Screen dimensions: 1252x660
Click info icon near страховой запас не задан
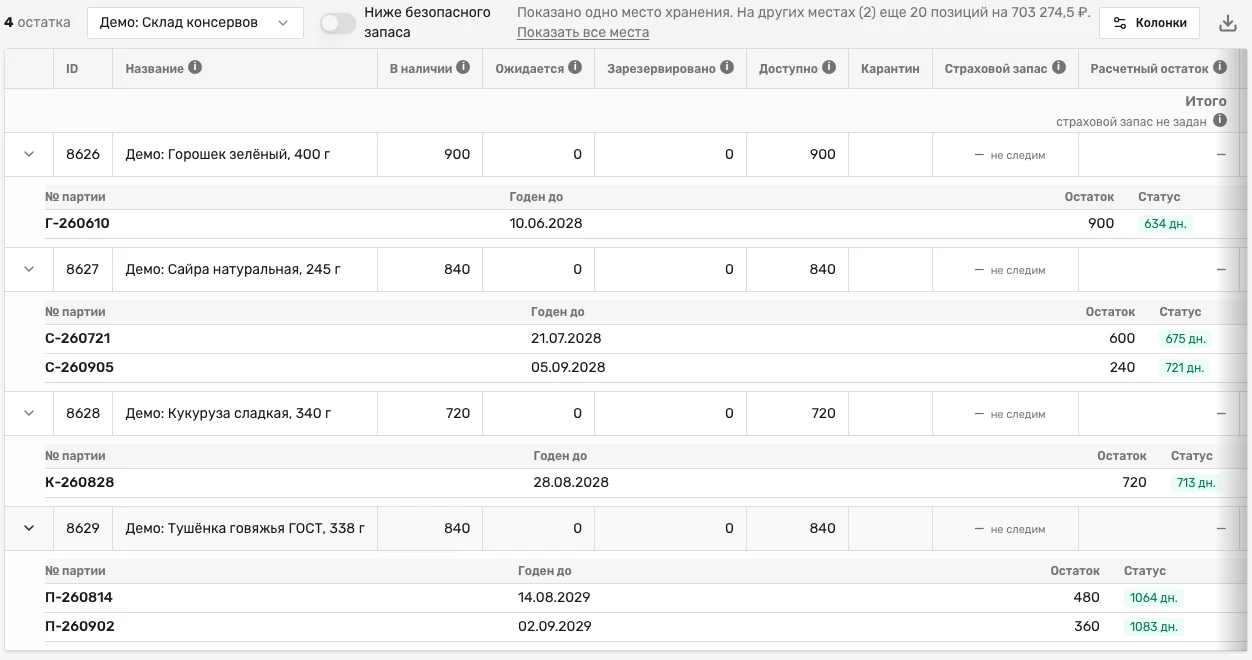1220,121
